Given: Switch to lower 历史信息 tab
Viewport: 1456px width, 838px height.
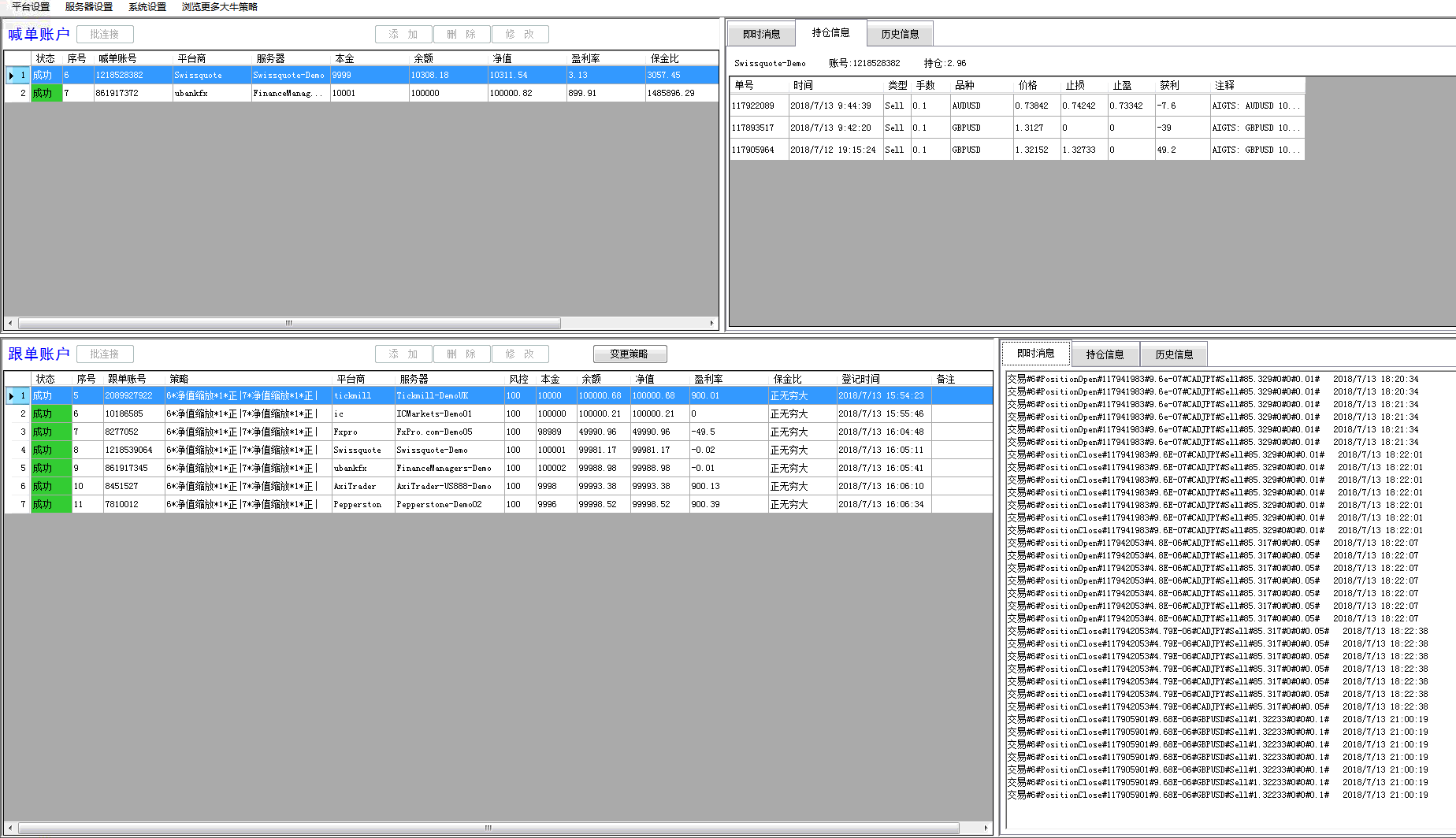Looking at the screenshot, I should pos(1175,354).
